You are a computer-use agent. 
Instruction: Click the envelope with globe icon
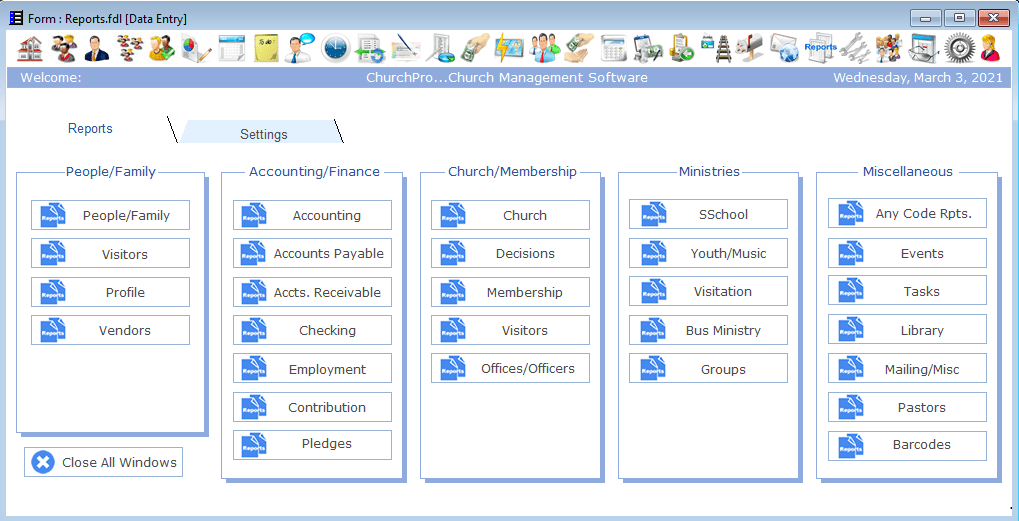pyautogui.click(x=784, y=48)
